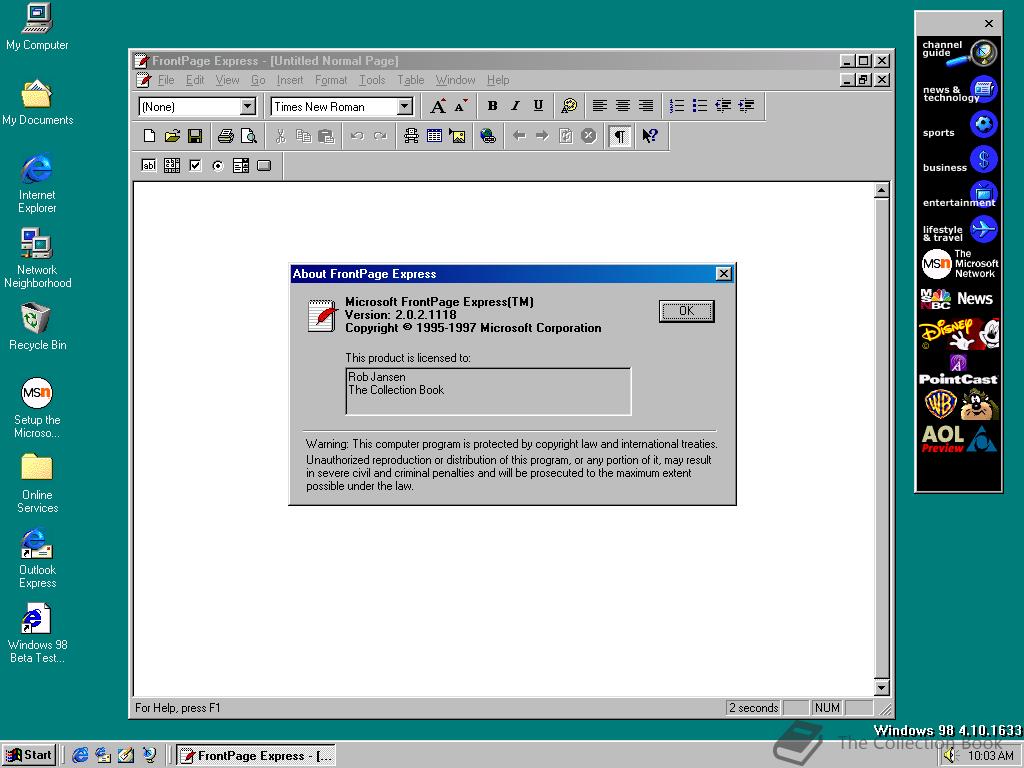Screen dimensions: 1024x768
Task: Open channel guide on Channel Bar
Action: [959, 52]
